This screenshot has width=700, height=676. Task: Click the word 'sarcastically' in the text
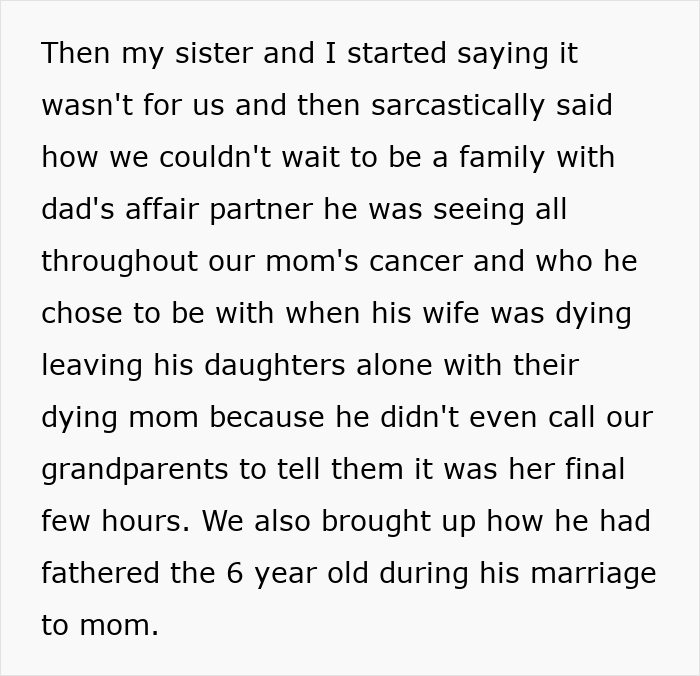[x=458, y=106]
